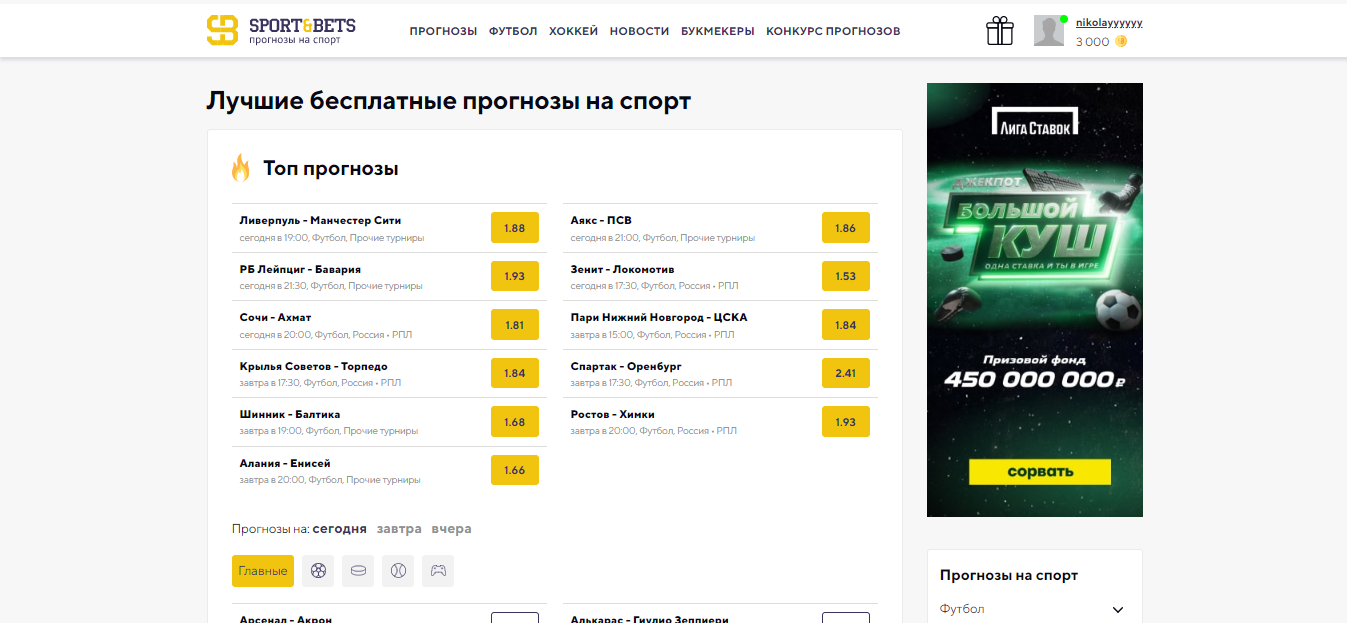Click the Топ прогнозы heading
The width and height of the screenshot is (1347, 623).
[331, 168]
